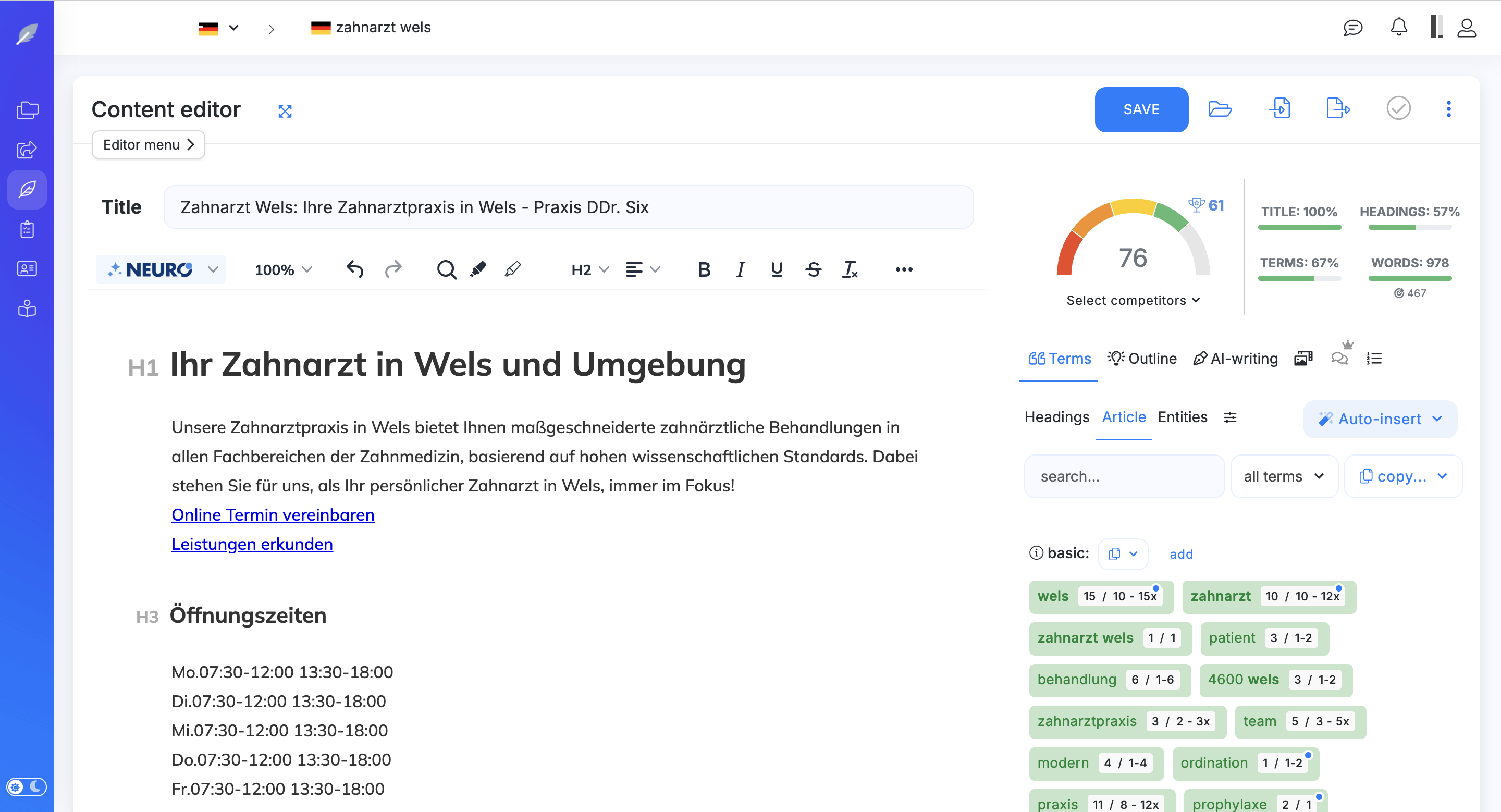The image size is (1501, 812).
Task: Click the expand fullscreen editor icon
Action: 285,110
